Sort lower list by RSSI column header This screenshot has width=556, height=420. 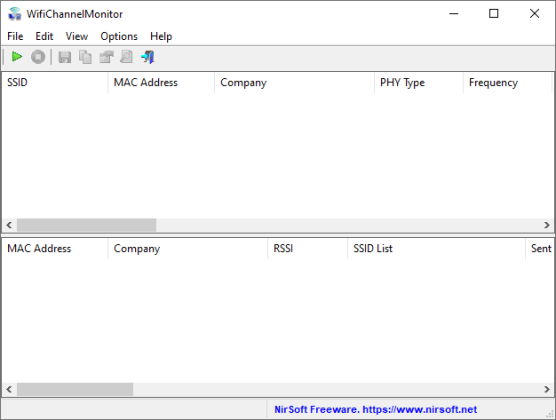click(x=307, y=249)
